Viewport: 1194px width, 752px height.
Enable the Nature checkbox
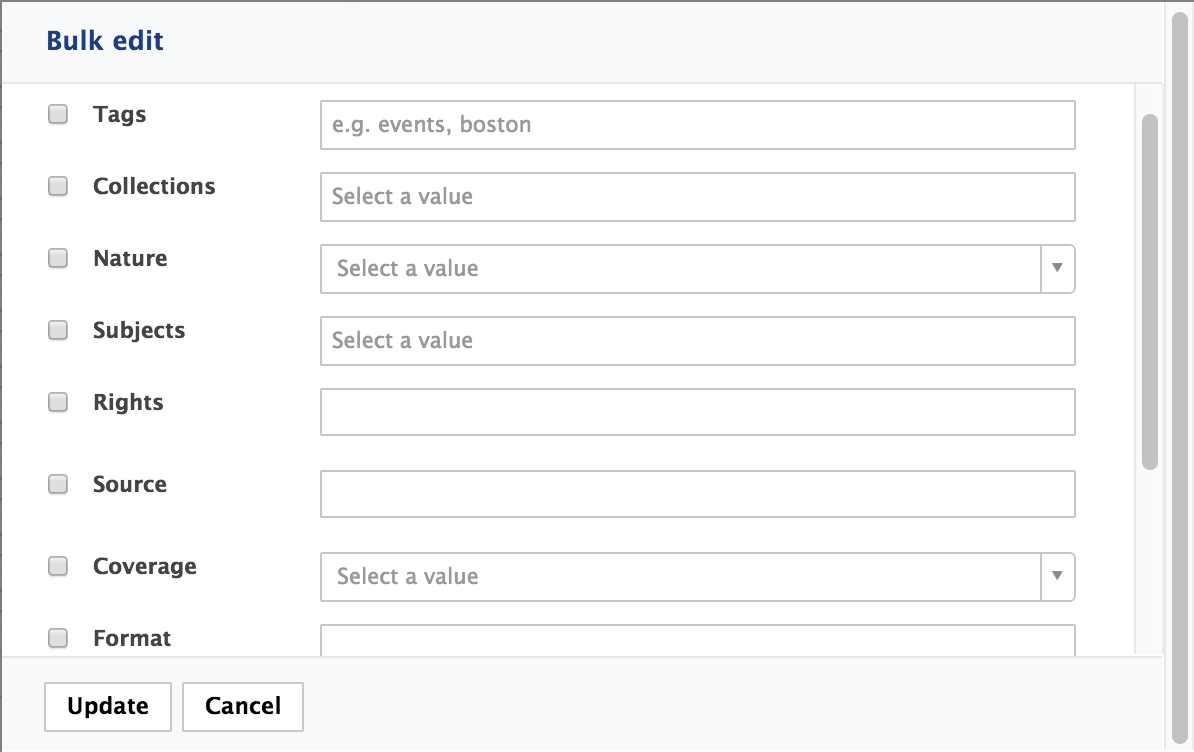click(x=57, y=258)
